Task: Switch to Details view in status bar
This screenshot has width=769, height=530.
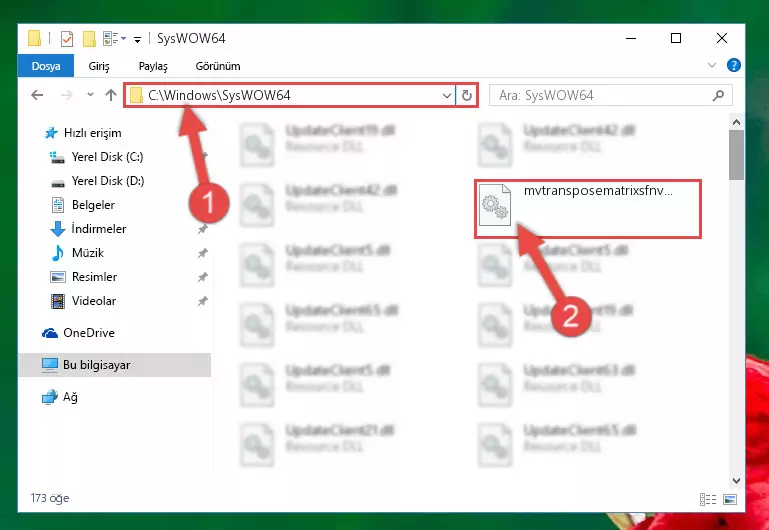Action: coord(708,500)
